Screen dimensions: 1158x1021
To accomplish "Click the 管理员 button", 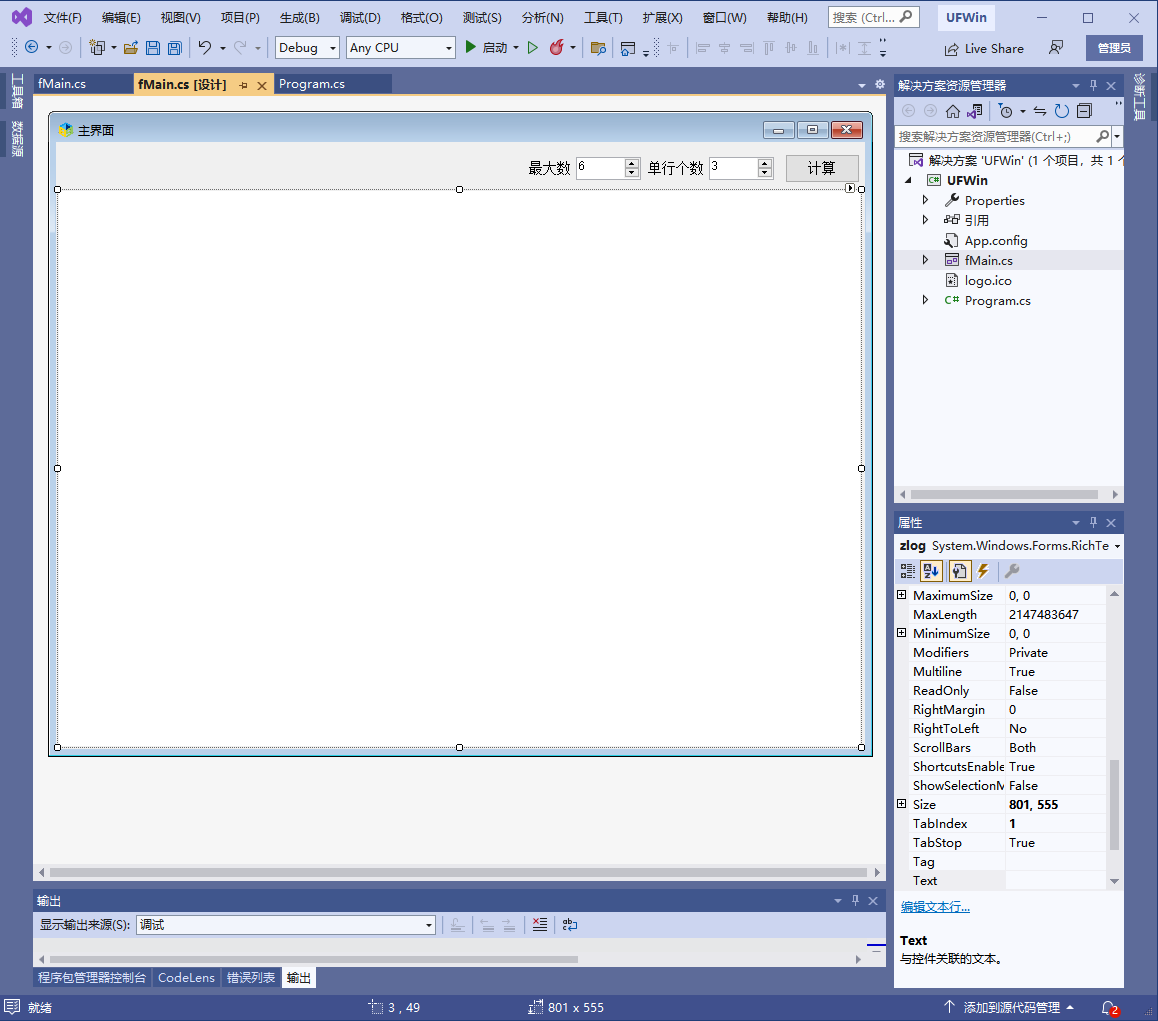I will coord(1114,48).
